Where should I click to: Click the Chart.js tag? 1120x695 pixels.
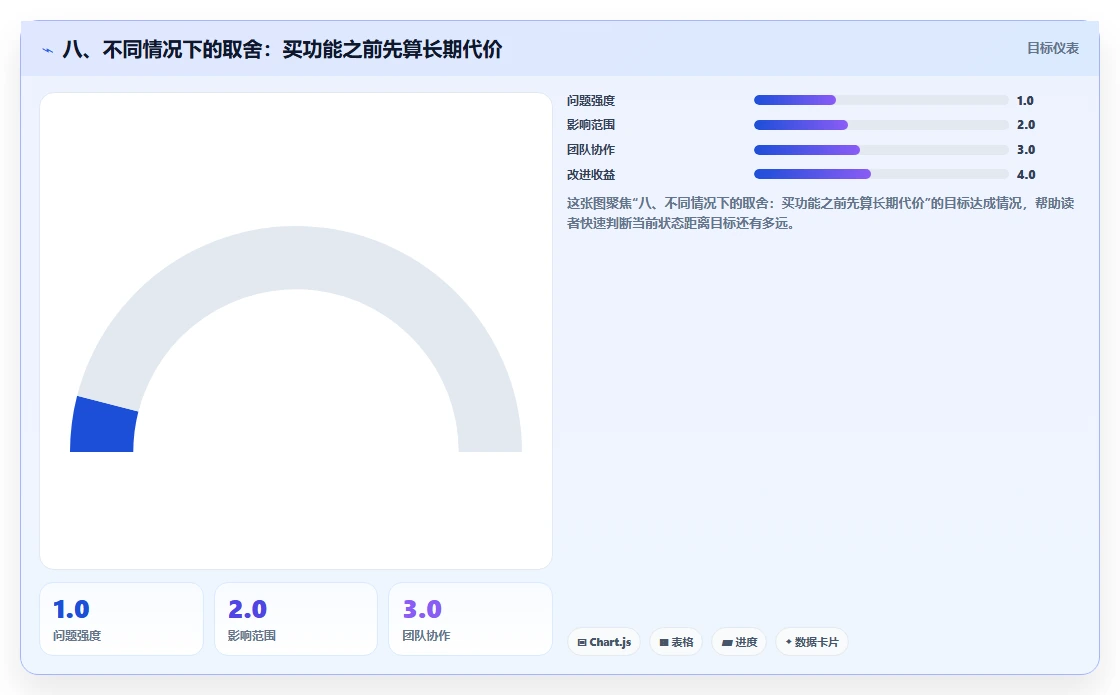(604, 642)
